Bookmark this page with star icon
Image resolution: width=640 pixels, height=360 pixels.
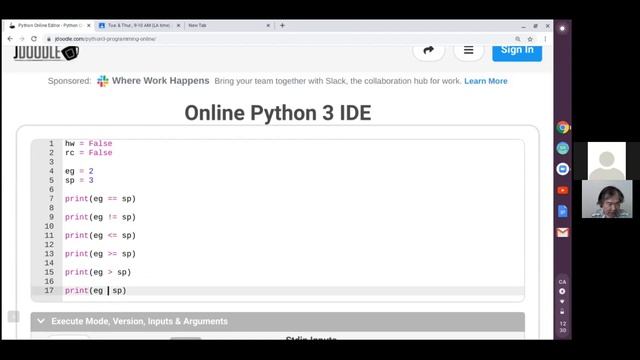530,39
